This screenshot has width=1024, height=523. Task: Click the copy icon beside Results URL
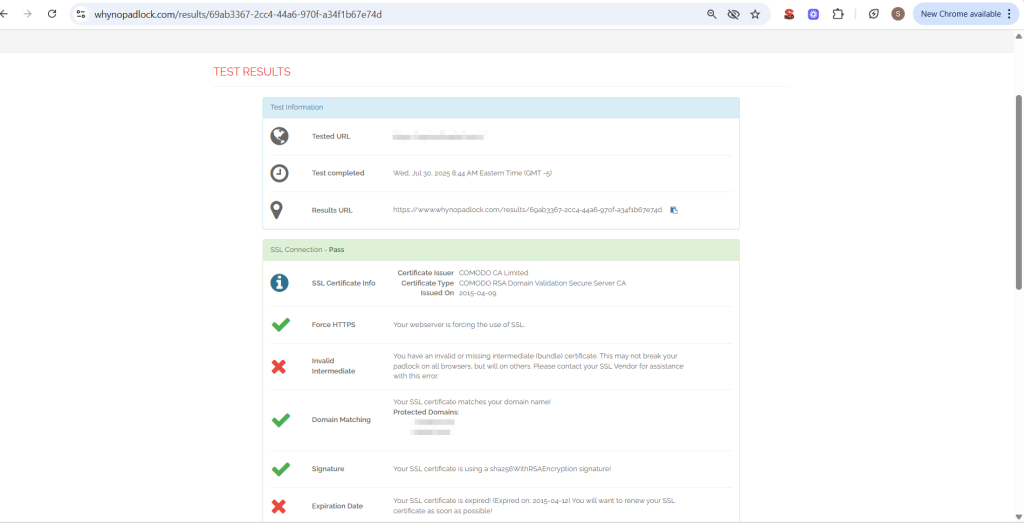(674, 210)
